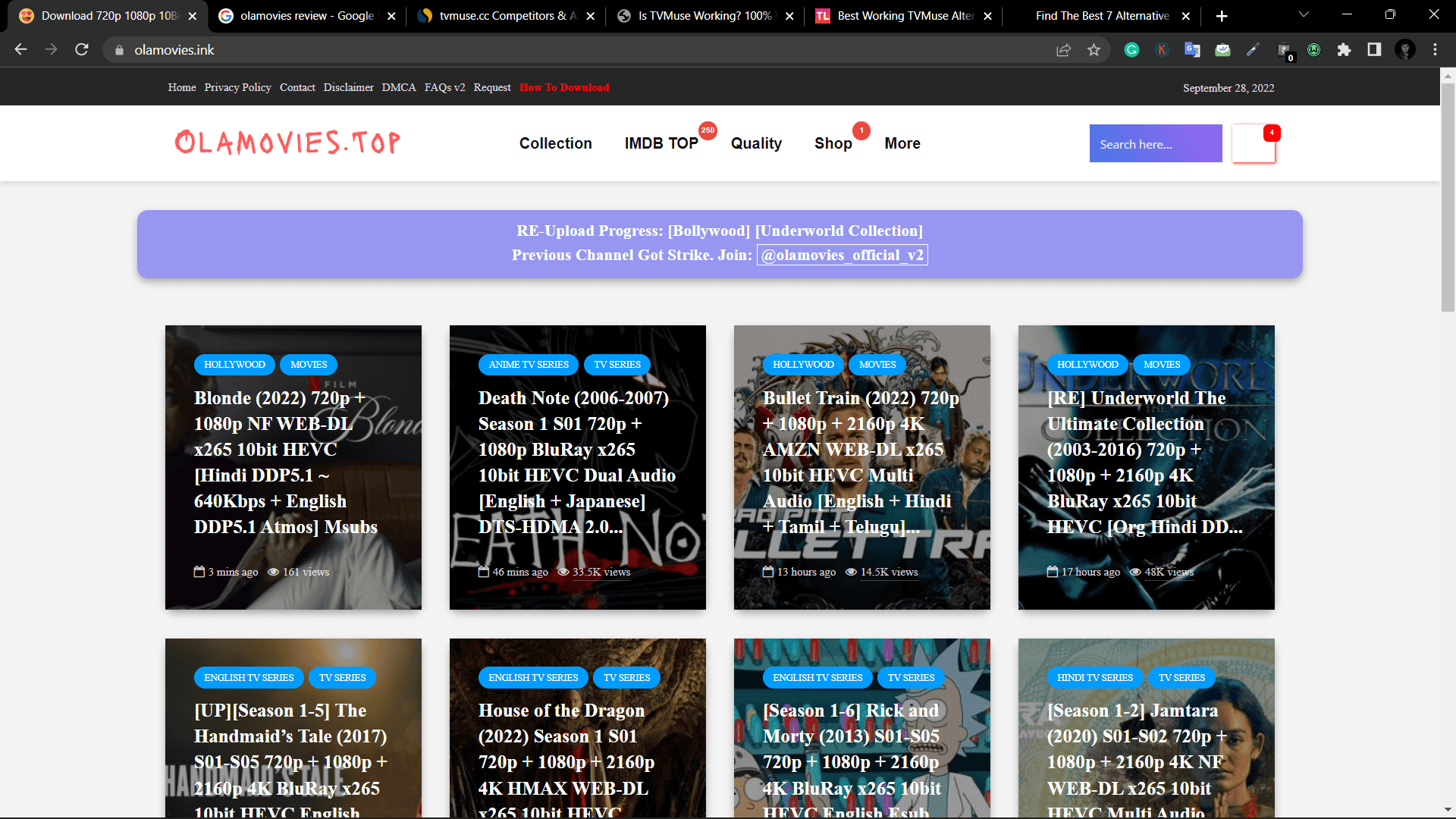Open the Grammarly extension icon
The height and width of the screenshot is (819, 1456).
[1131, 50]
